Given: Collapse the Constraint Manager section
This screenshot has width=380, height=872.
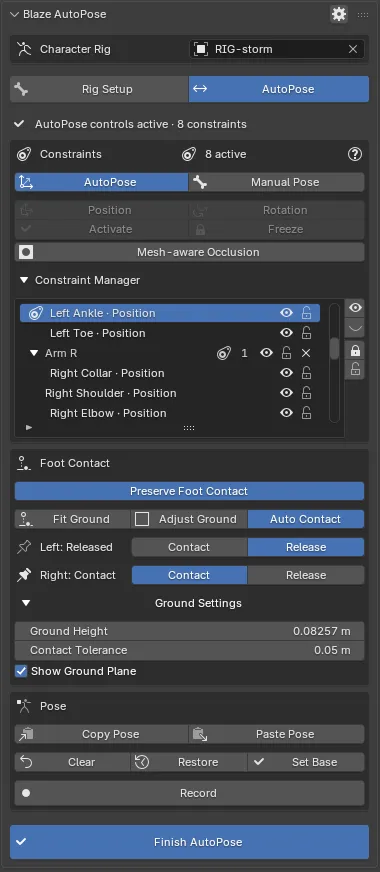Looking at the screenshot, I should pyautogui.click(x=23, y=280).
